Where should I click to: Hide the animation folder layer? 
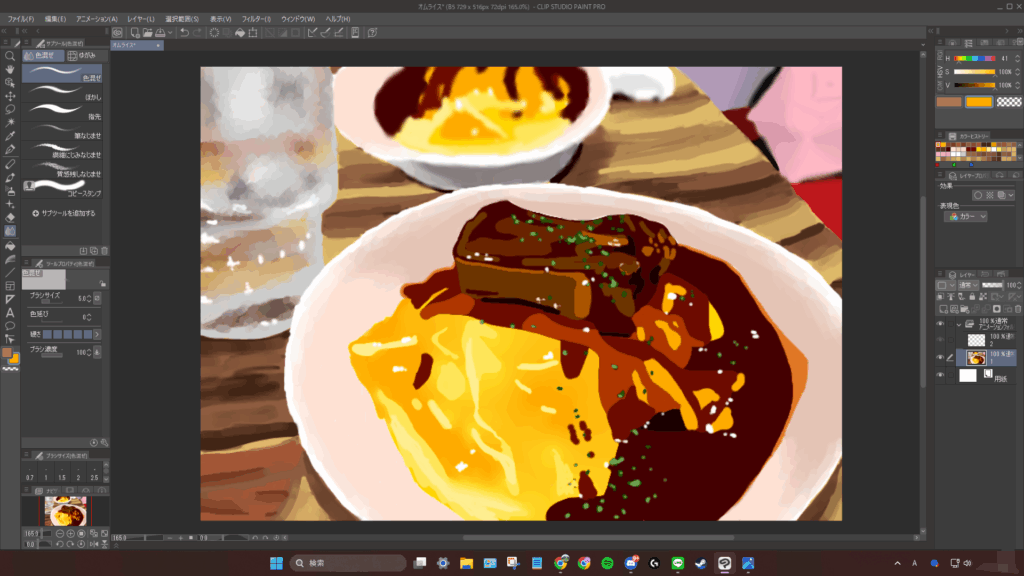(940, 324)
